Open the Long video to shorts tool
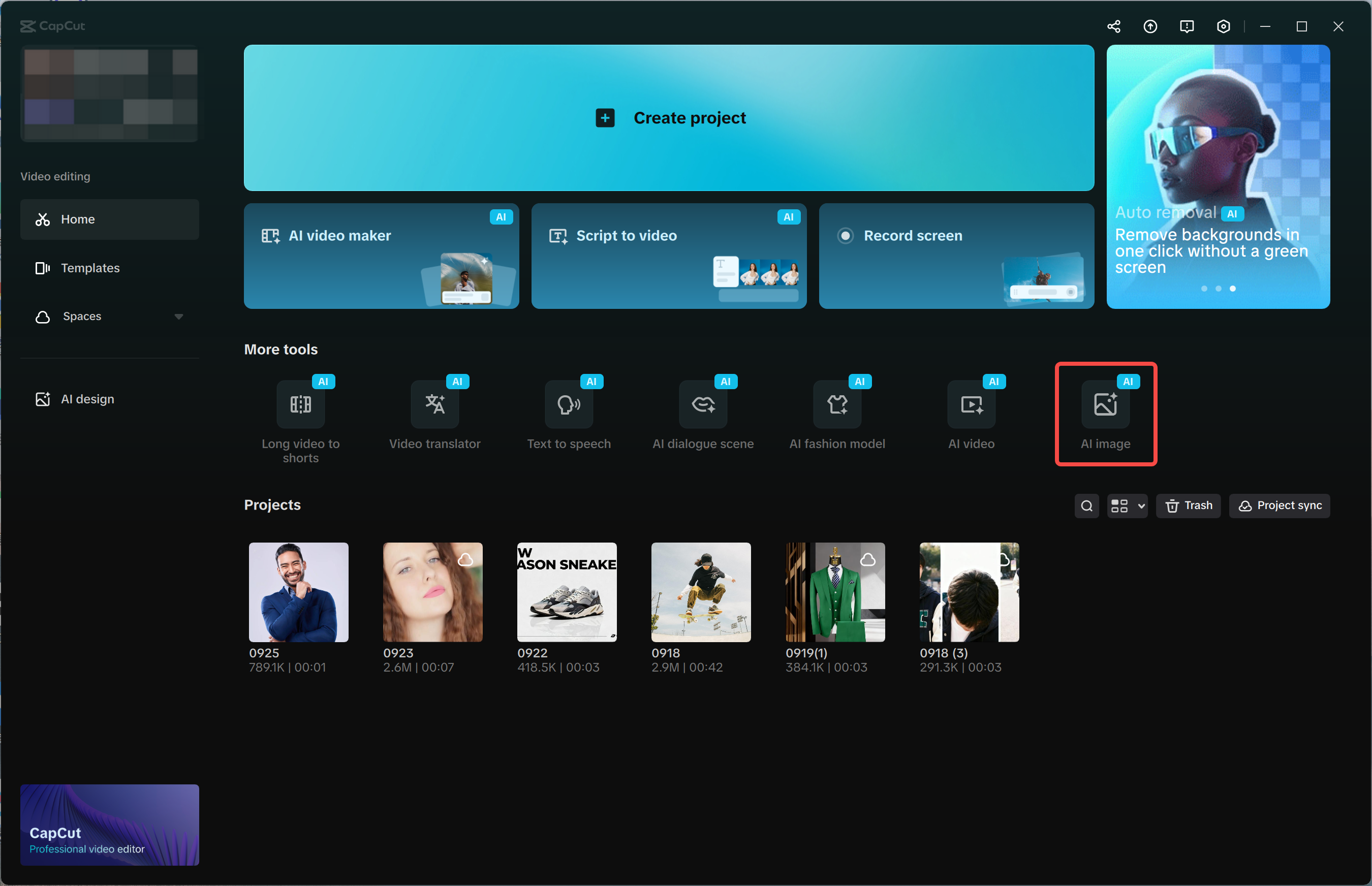 (300, 404)
